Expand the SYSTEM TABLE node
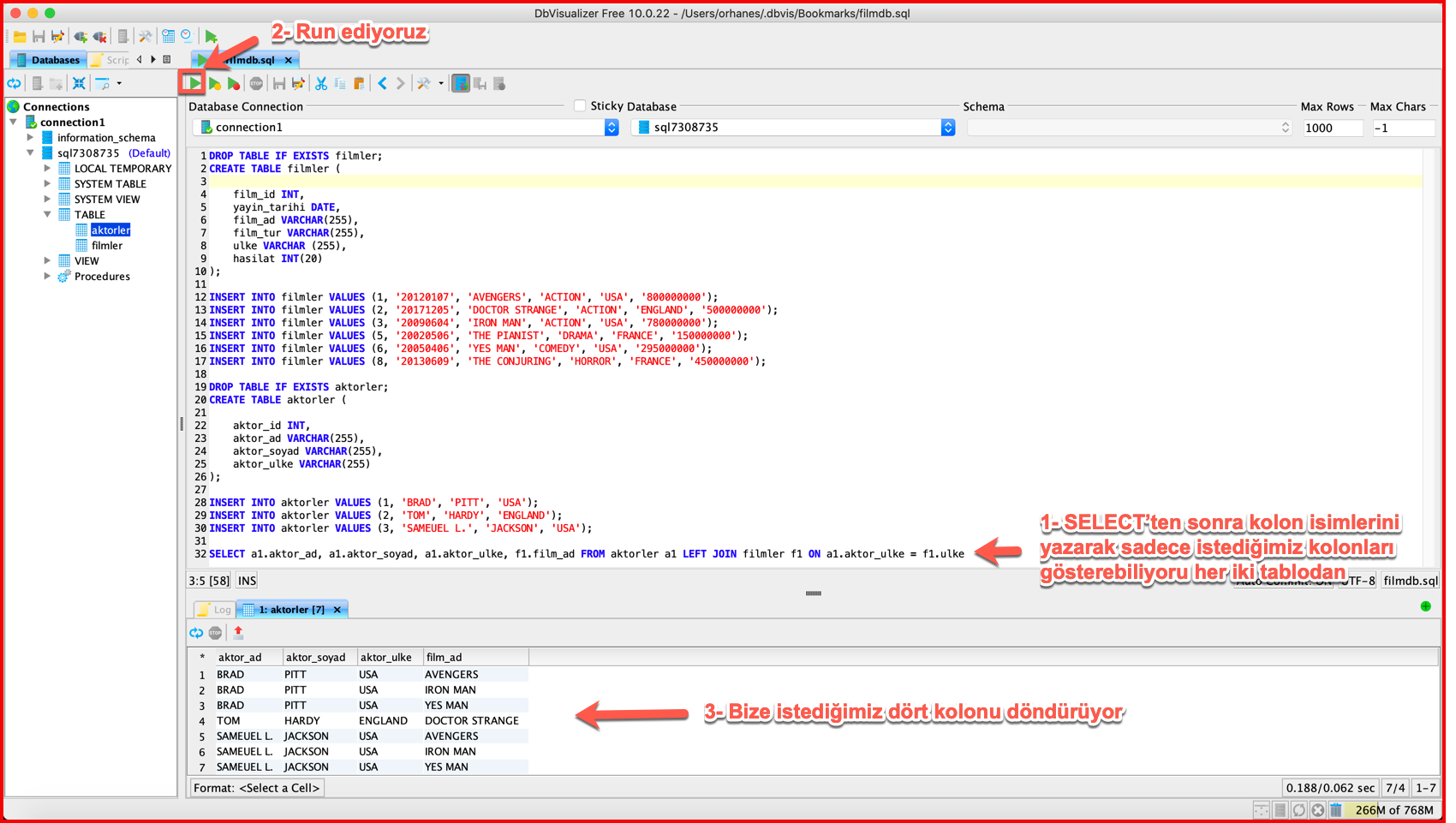 coord(47,183)
